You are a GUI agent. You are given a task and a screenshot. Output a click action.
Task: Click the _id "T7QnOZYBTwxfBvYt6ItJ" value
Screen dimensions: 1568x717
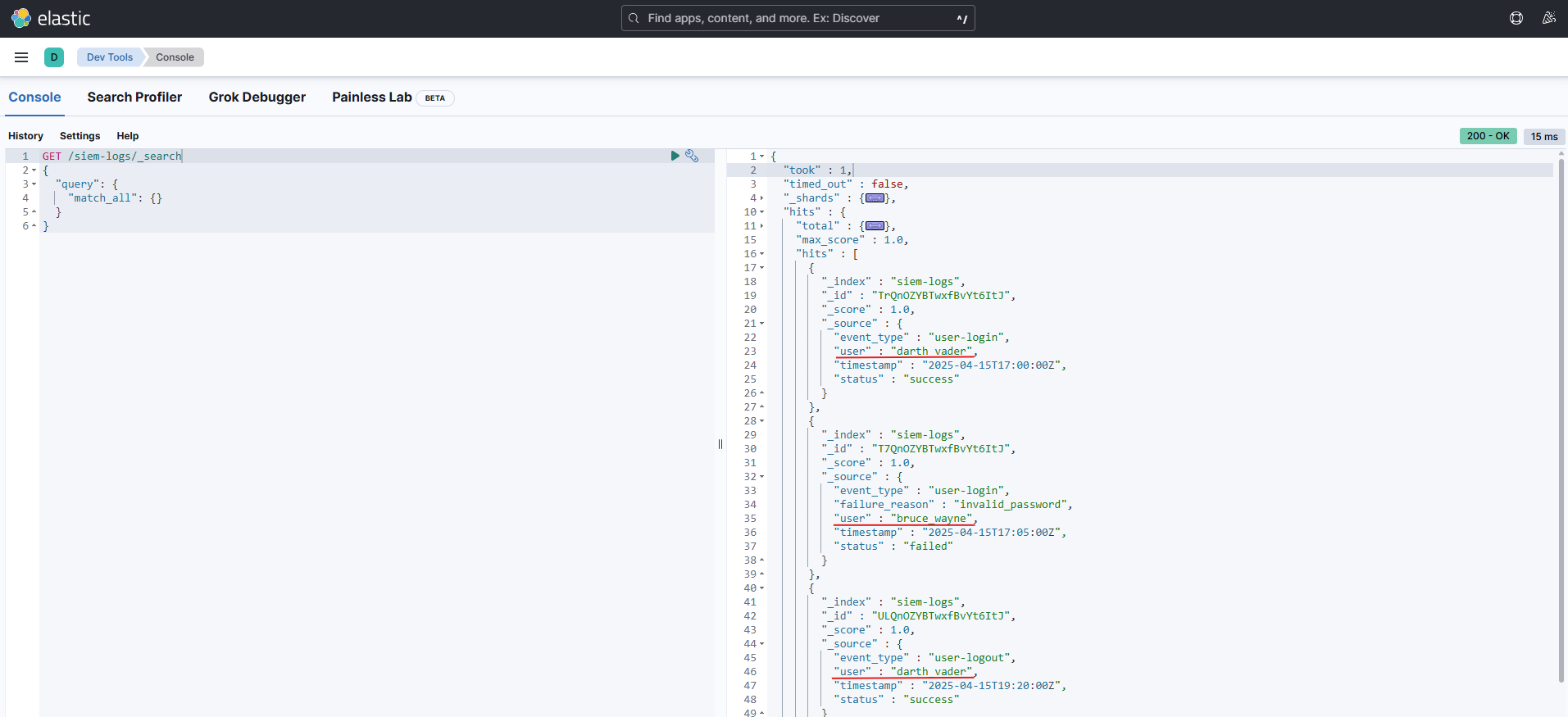[941, 449]
